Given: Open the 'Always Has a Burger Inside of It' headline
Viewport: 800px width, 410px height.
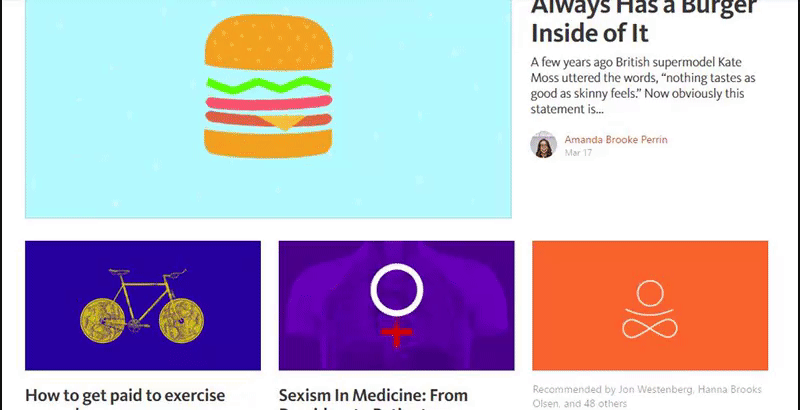Looking at the screenshot, I should (x=643, y=20).
